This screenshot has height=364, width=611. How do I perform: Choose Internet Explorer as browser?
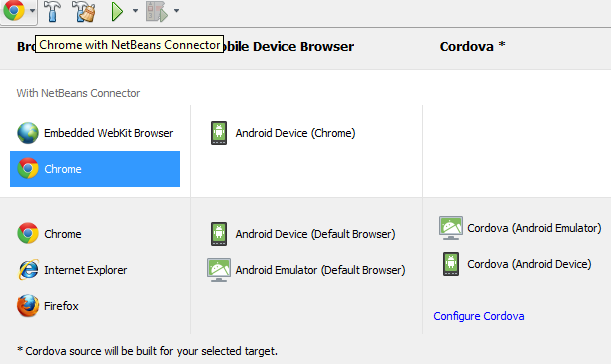72,270
